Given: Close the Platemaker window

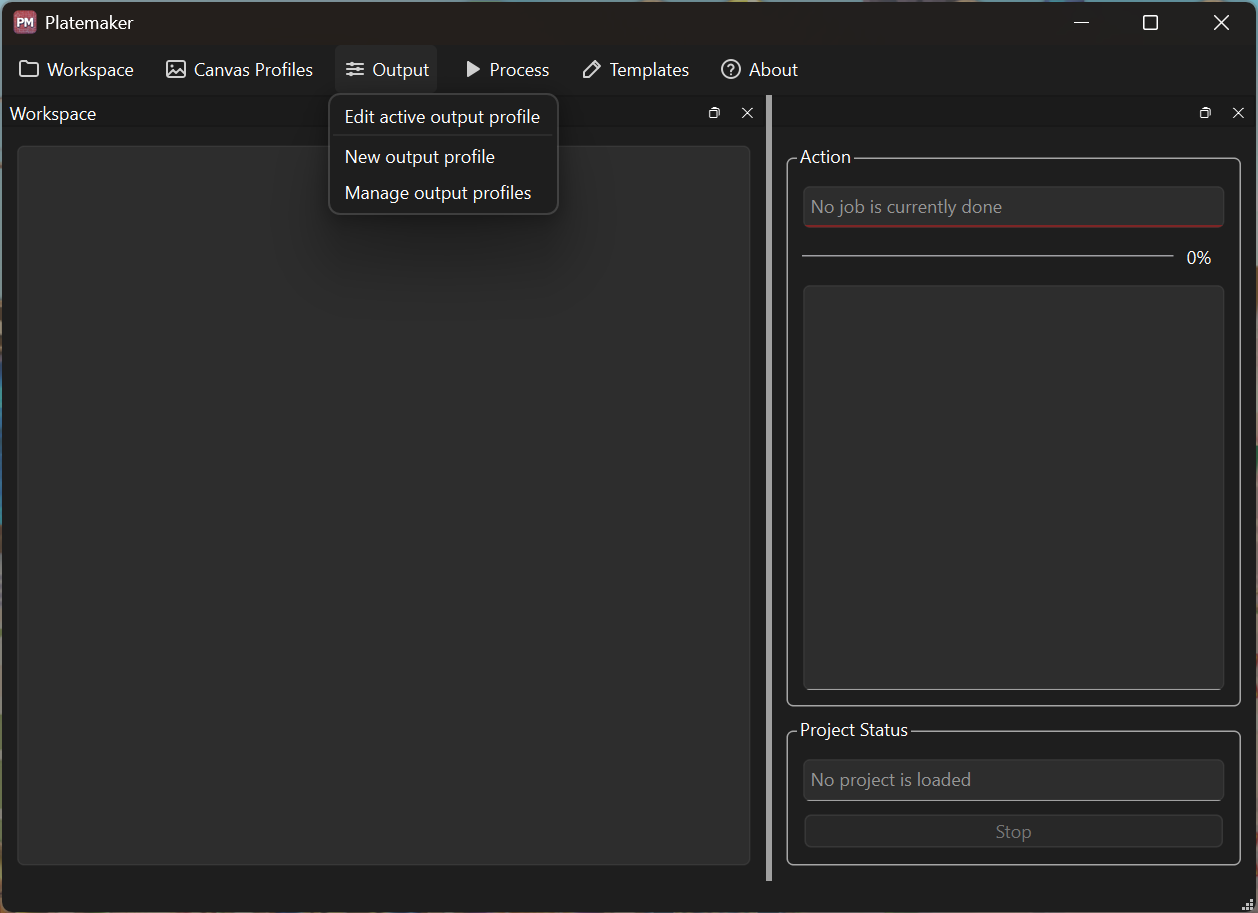Looking at the screenshot, I should point(1221,22).
